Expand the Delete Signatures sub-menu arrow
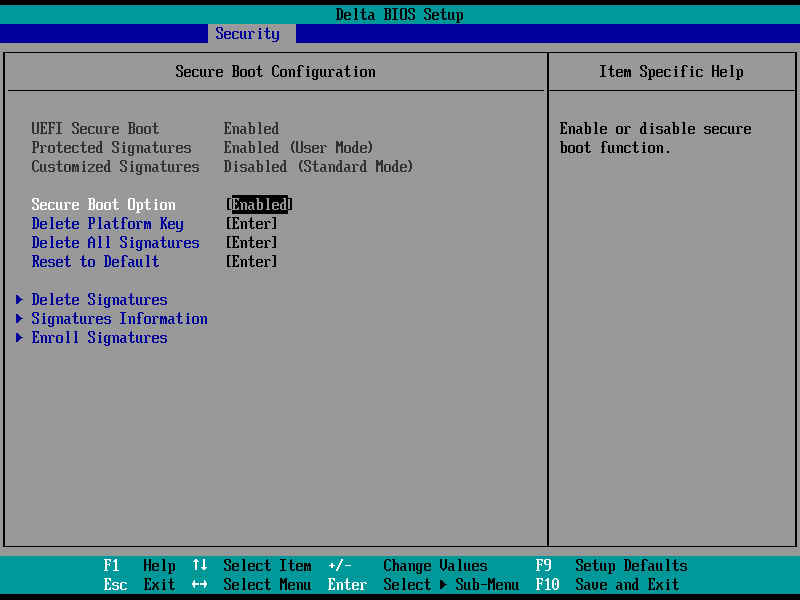This screenshot has height=600, width=800. pos(19,299)
